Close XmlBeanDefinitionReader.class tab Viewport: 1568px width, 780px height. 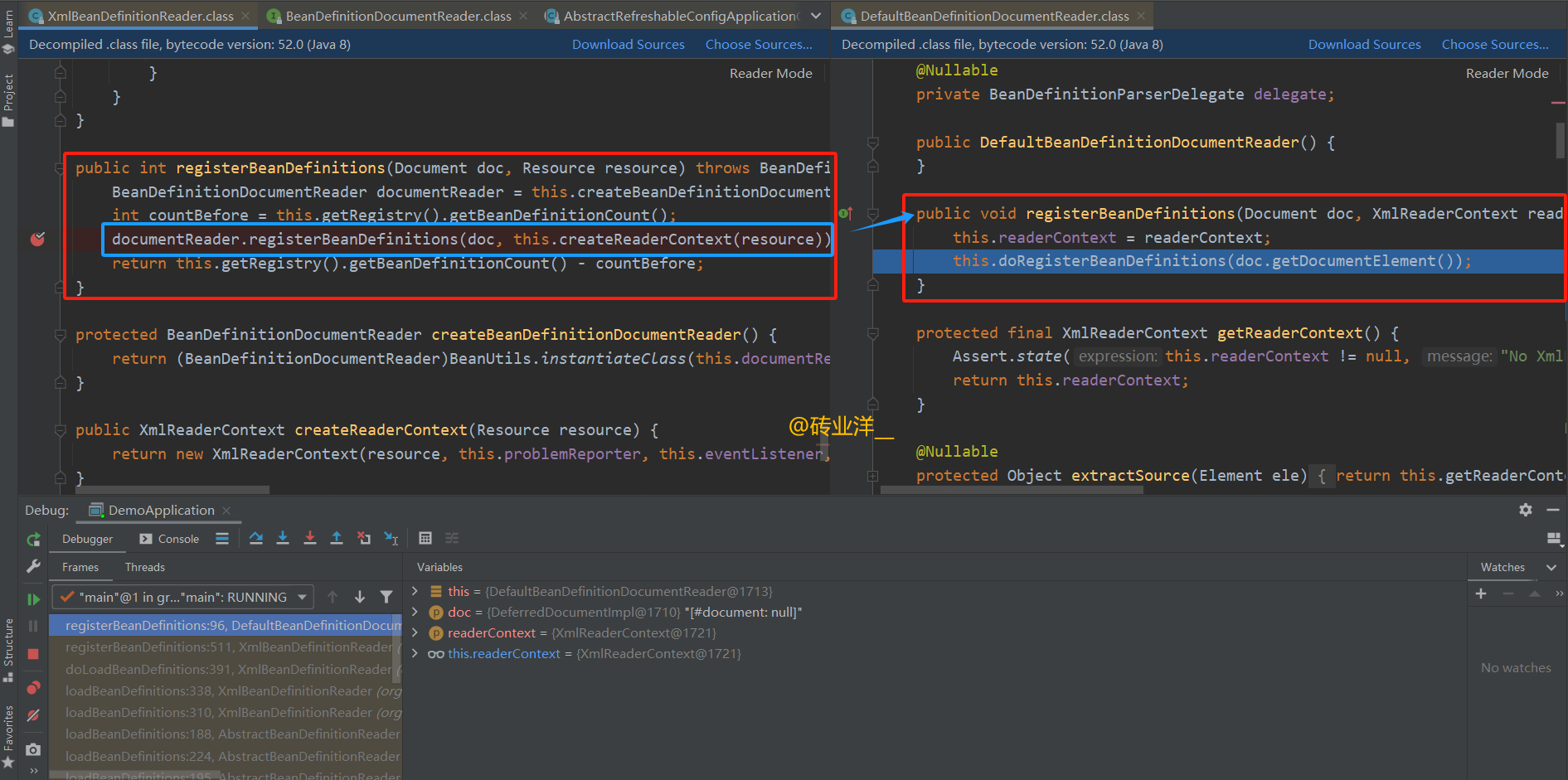coord(246,16)
